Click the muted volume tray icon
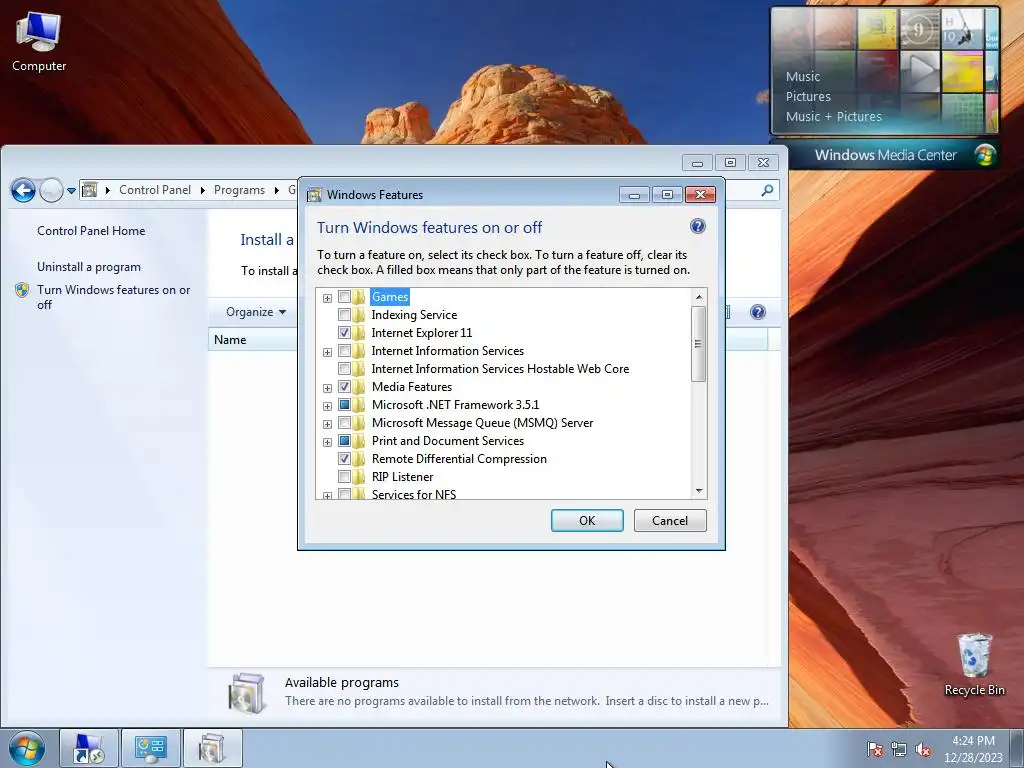This screenshot has height=768, width=1024. (923, 749)
